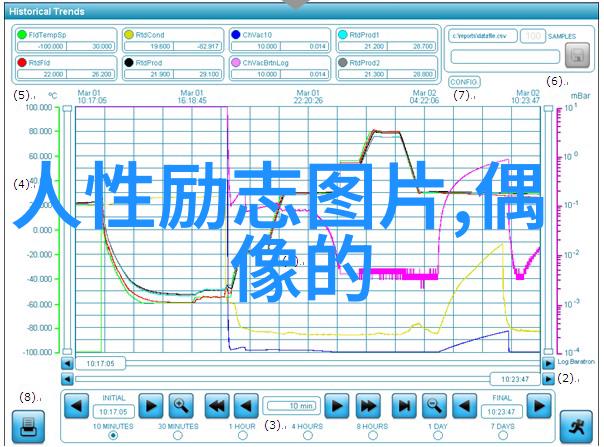Click the zoom in magnifier button
The height and width of the screenshot is (447, 604).
pos(181,406)
